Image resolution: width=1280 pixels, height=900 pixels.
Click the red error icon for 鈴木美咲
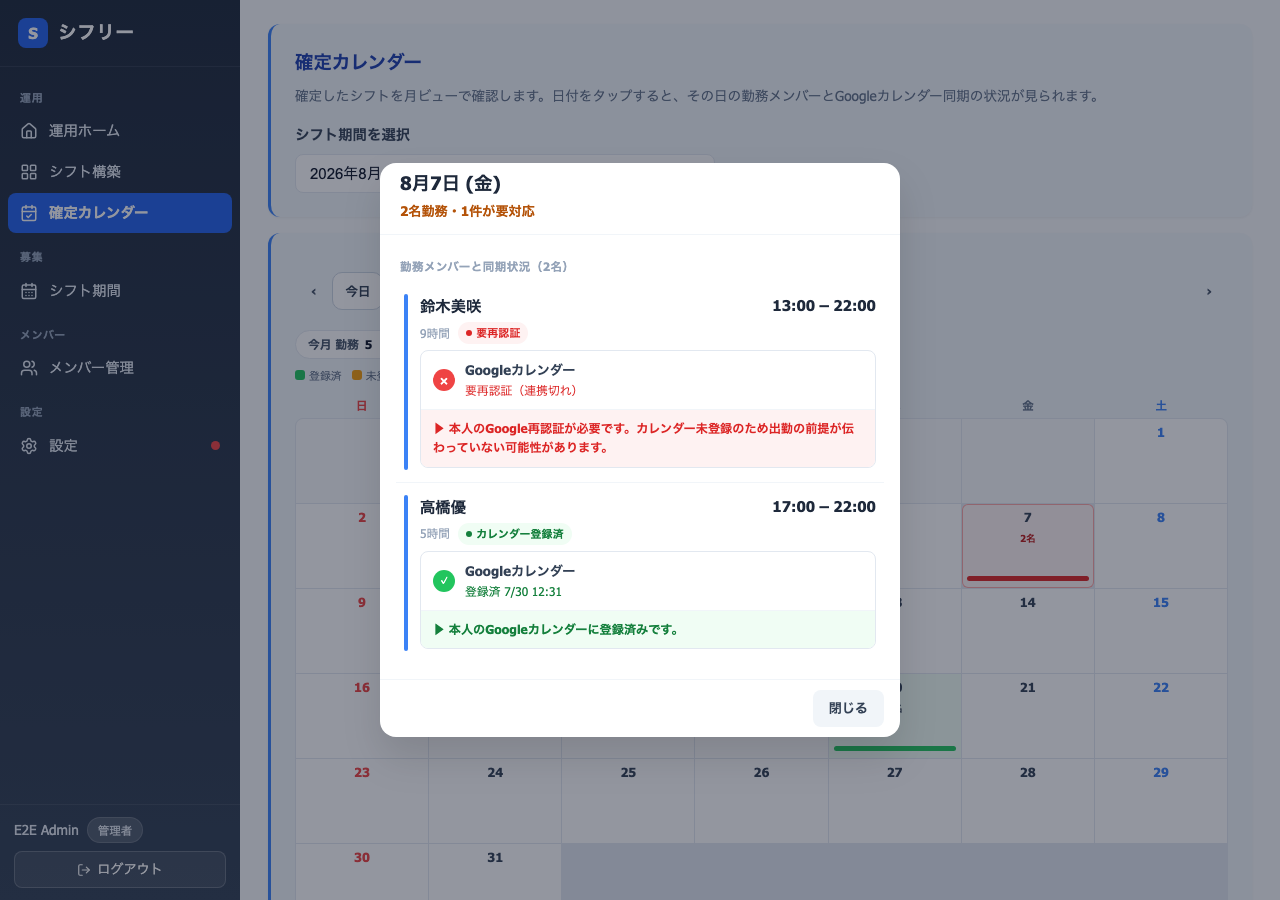pos(444,380)
